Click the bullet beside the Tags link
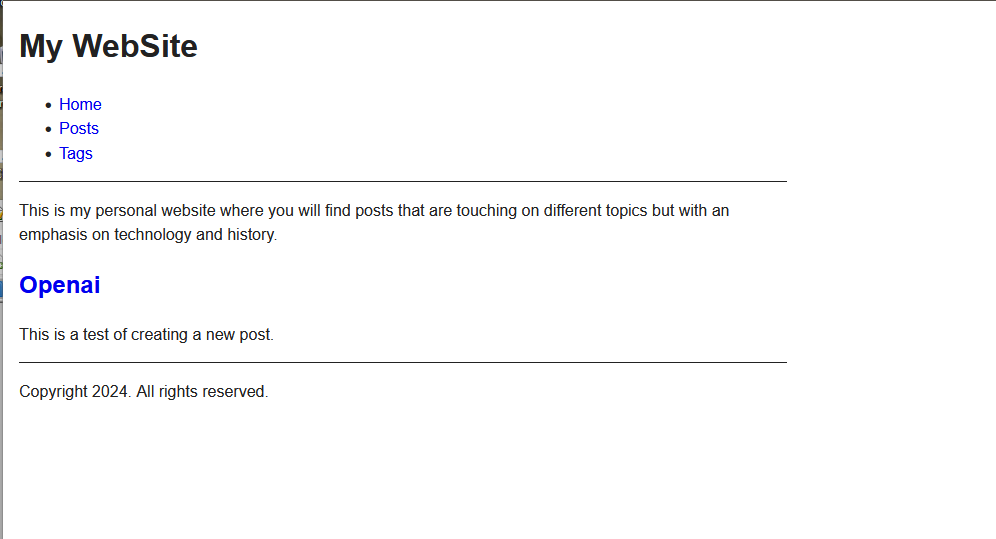 (47, 154)
